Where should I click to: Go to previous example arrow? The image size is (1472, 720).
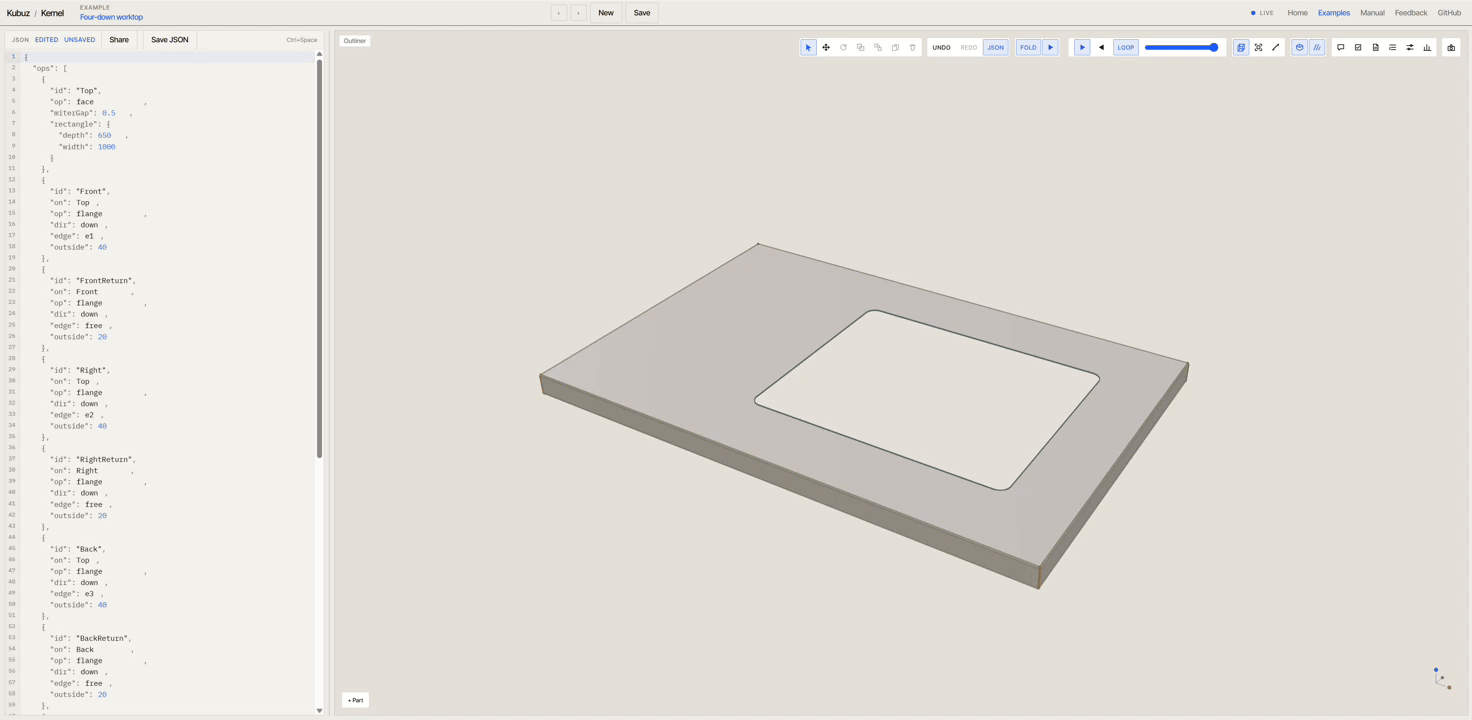pyautogui.click(x=559, y=13)
